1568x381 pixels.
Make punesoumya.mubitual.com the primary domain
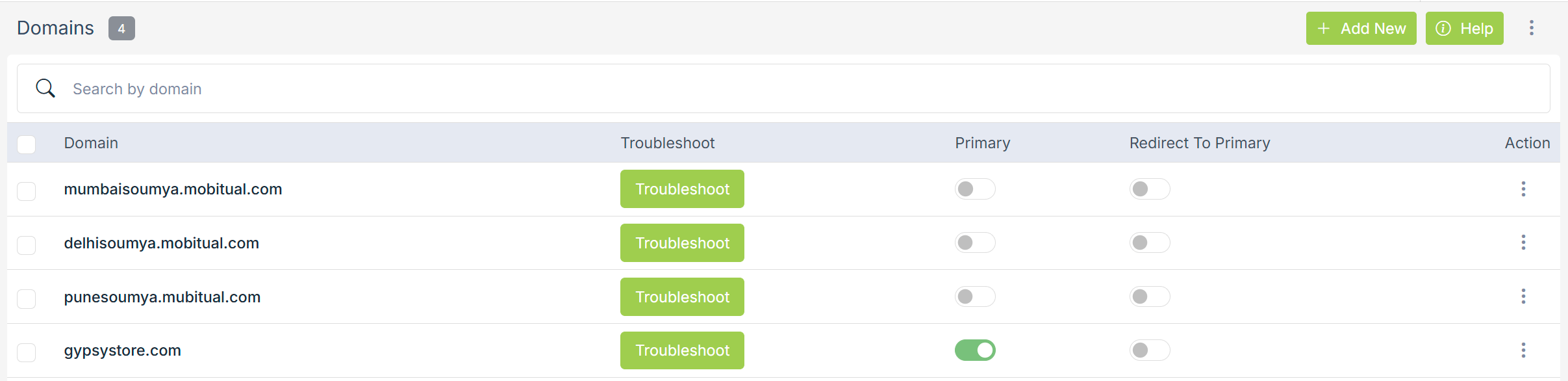pyautogui.click(x=974, y=296)
